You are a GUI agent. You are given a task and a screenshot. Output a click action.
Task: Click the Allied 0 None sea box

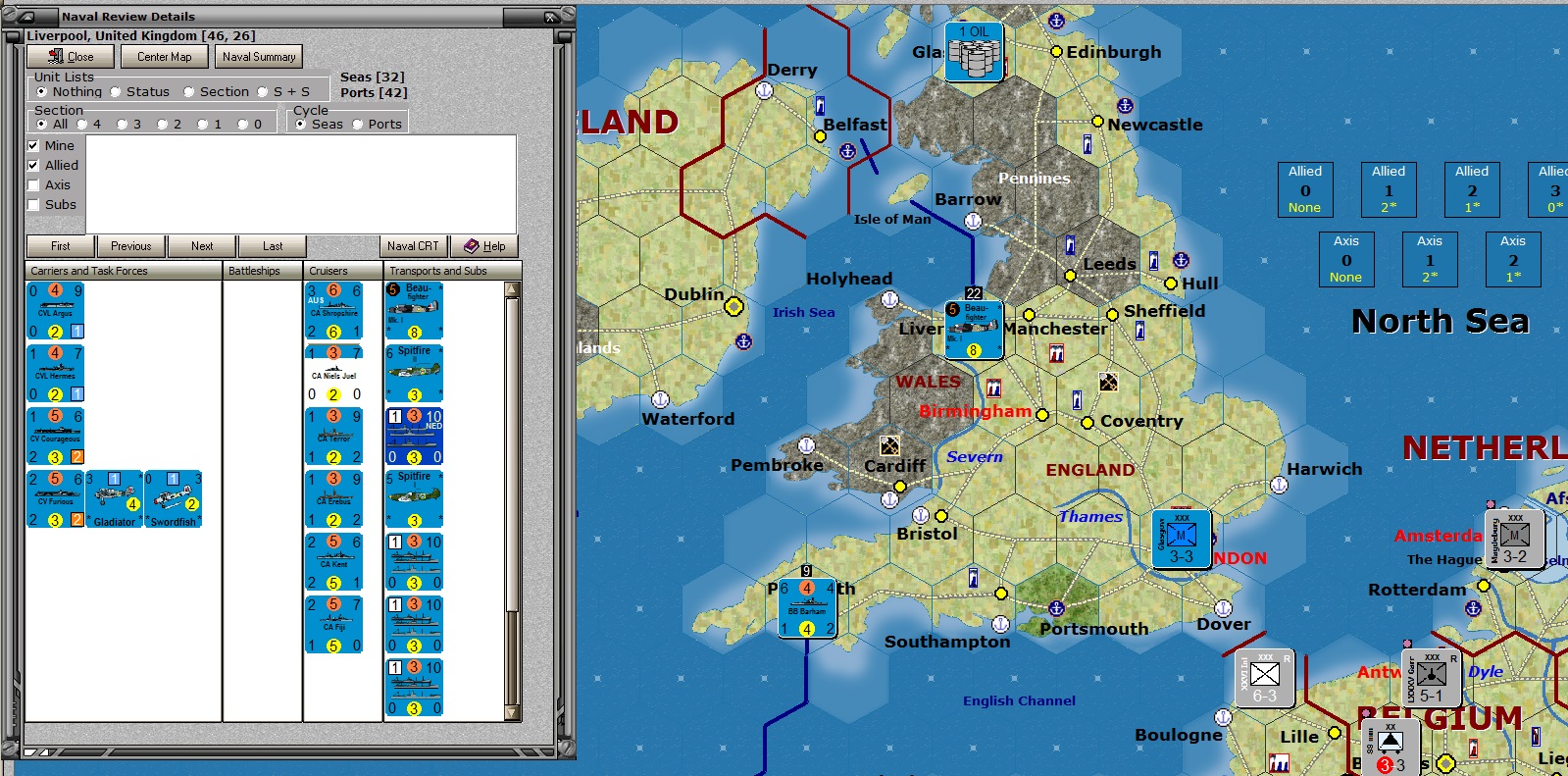pos(1305,189)
